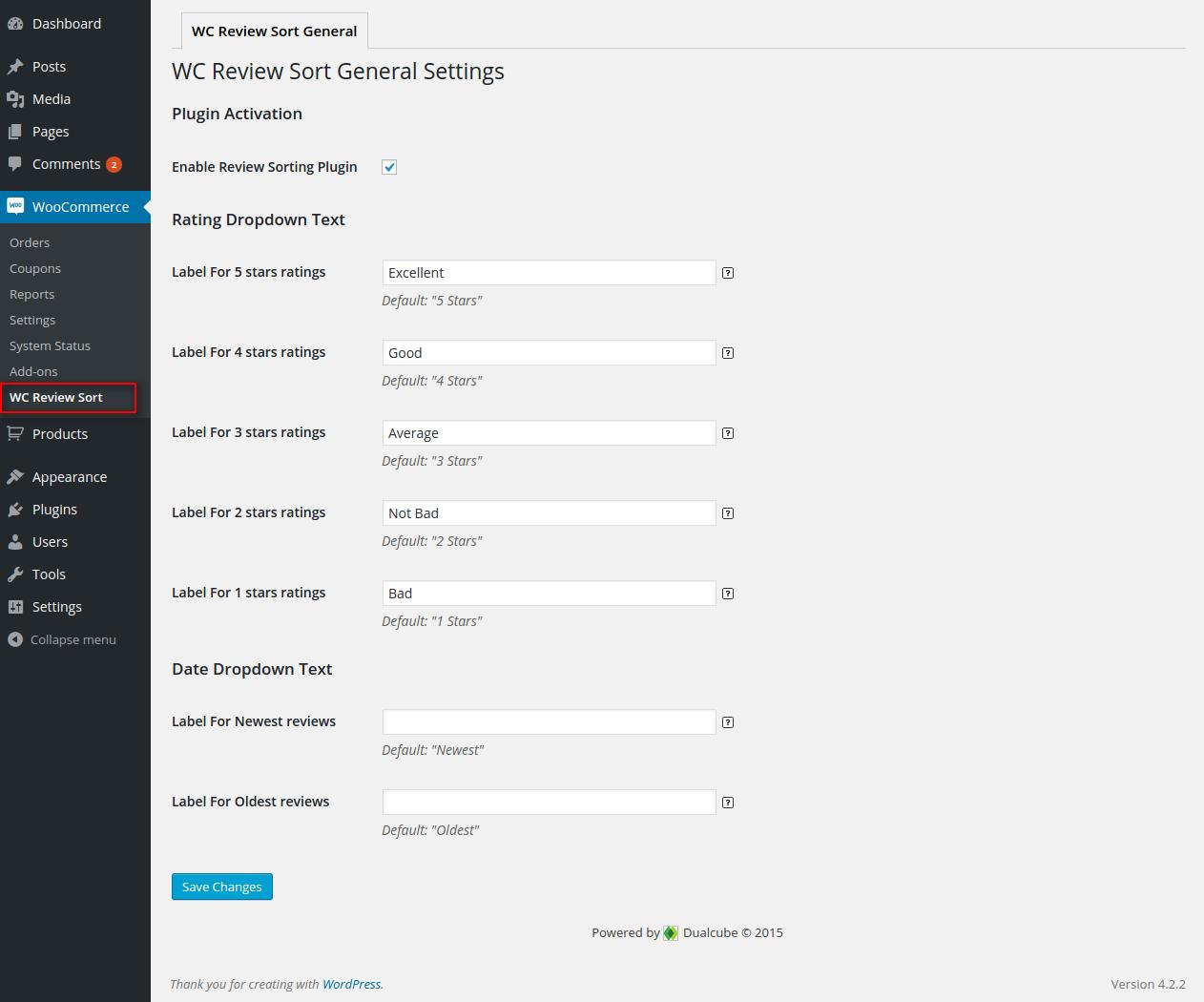Select the WooCommerce menu item

75,206
